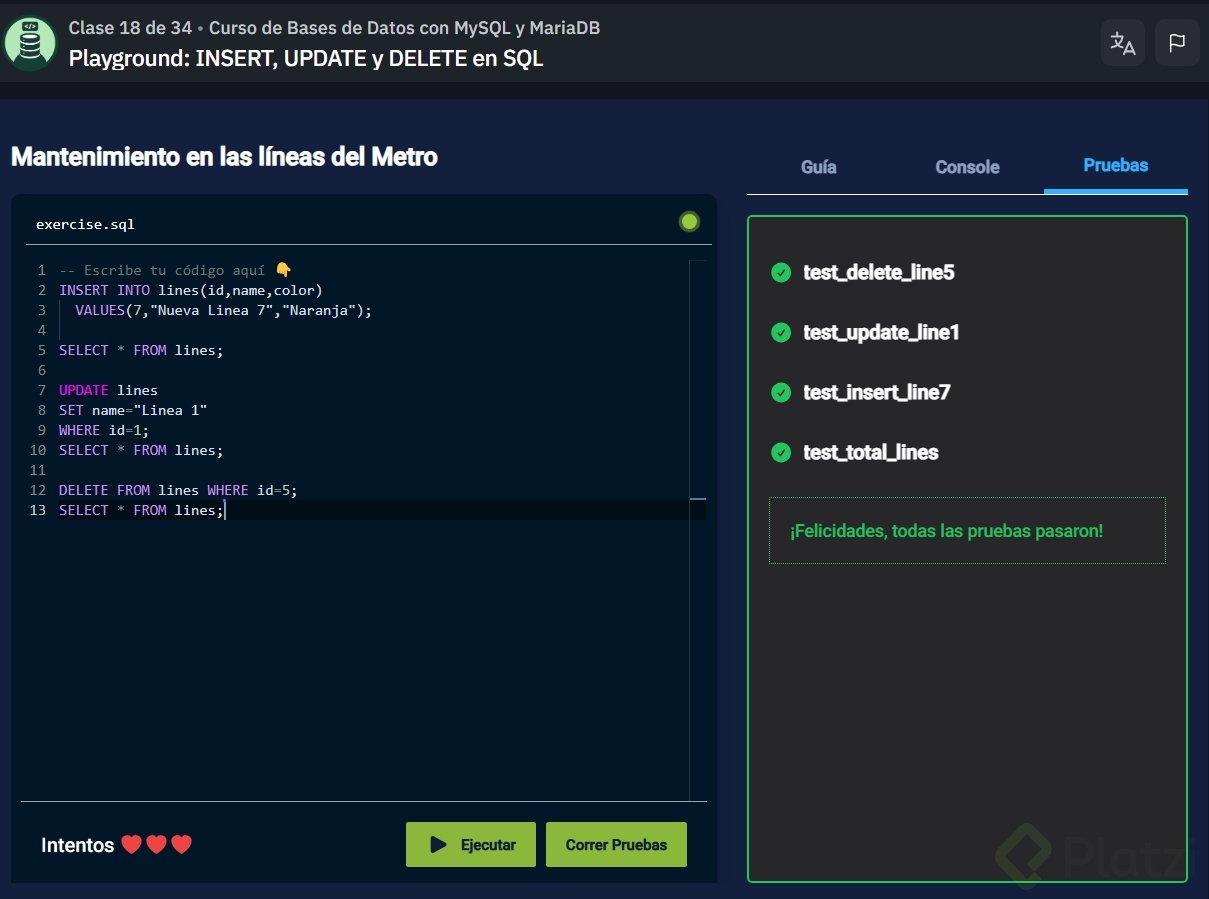Place cursor at end of line 13

225,510
